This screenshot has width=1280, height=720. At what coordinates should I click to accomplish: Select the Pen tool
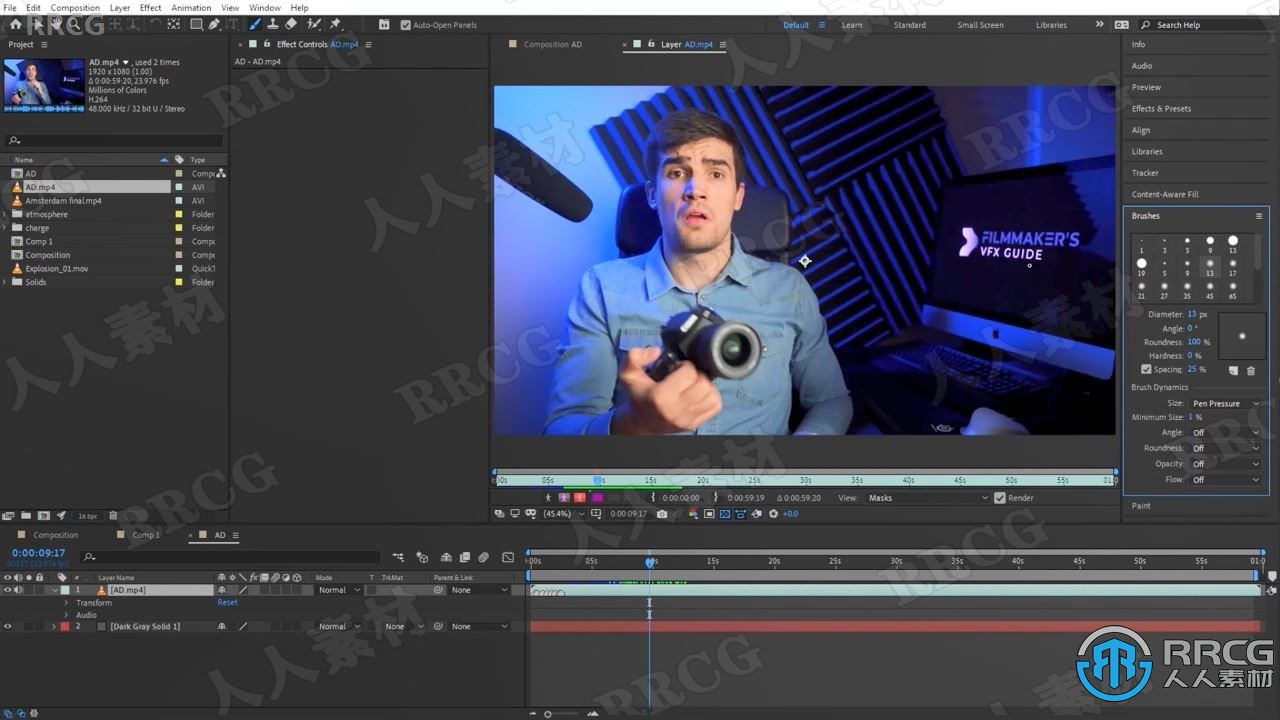[214, 24]
